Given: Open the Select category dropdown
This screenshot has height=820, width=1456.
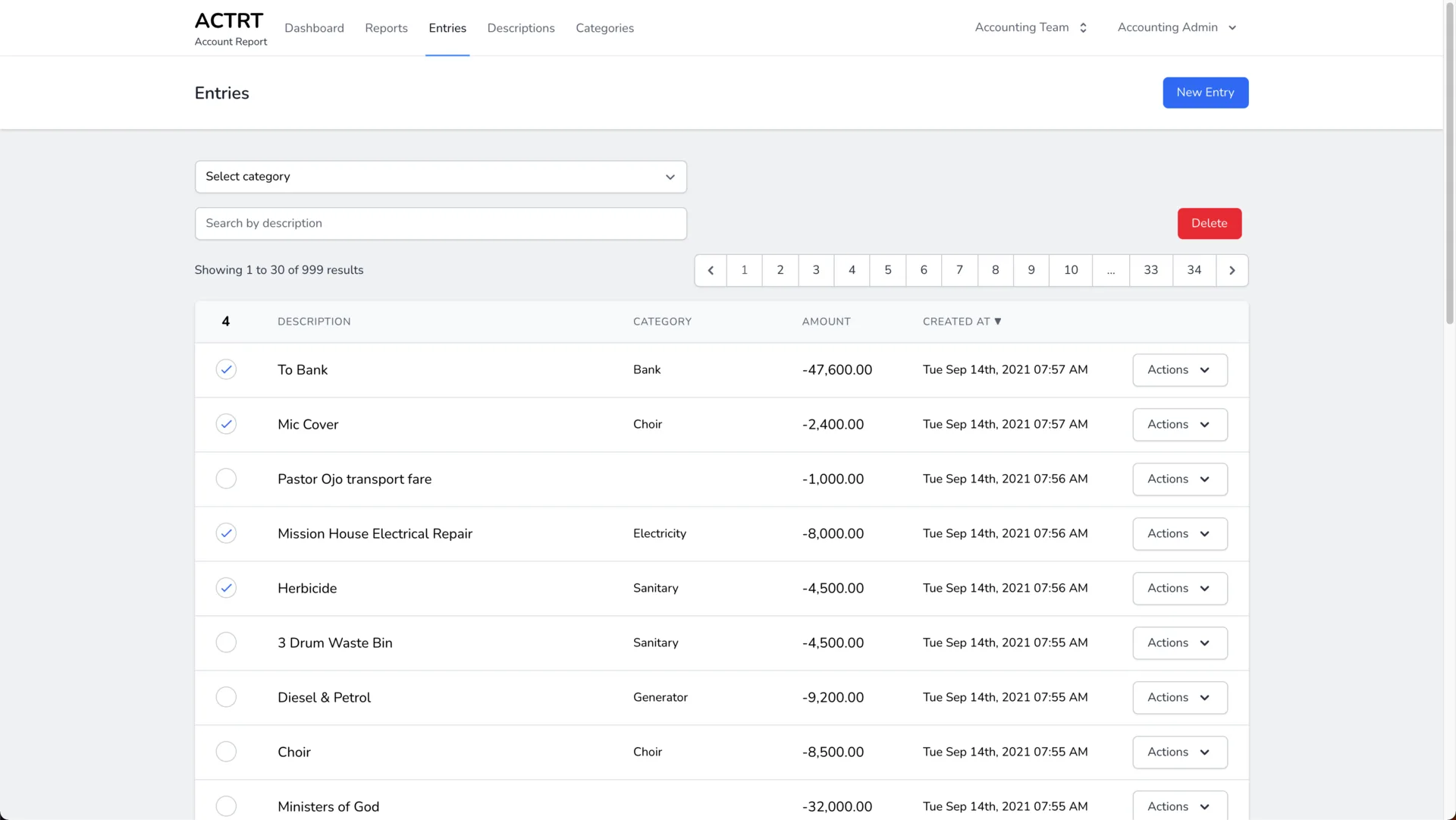Looking at the screenshot, I should pos(441,177).
